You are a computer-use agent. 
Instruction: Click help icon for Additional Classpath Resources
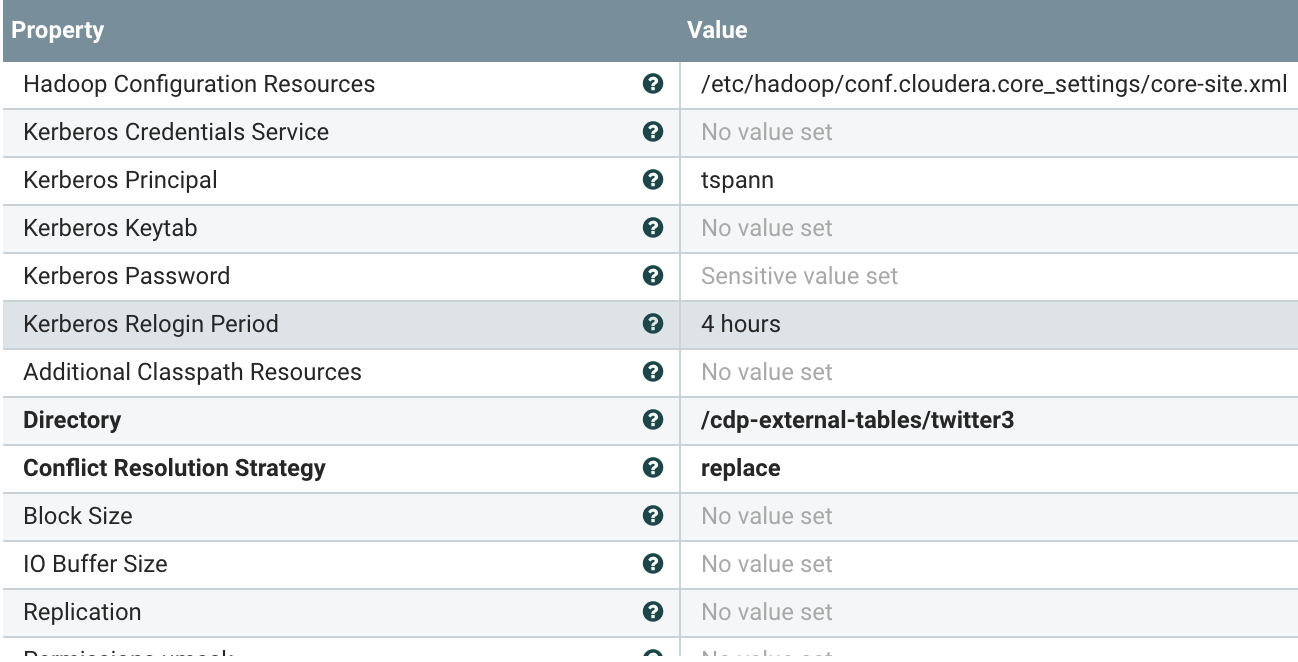tap(653, 372)
